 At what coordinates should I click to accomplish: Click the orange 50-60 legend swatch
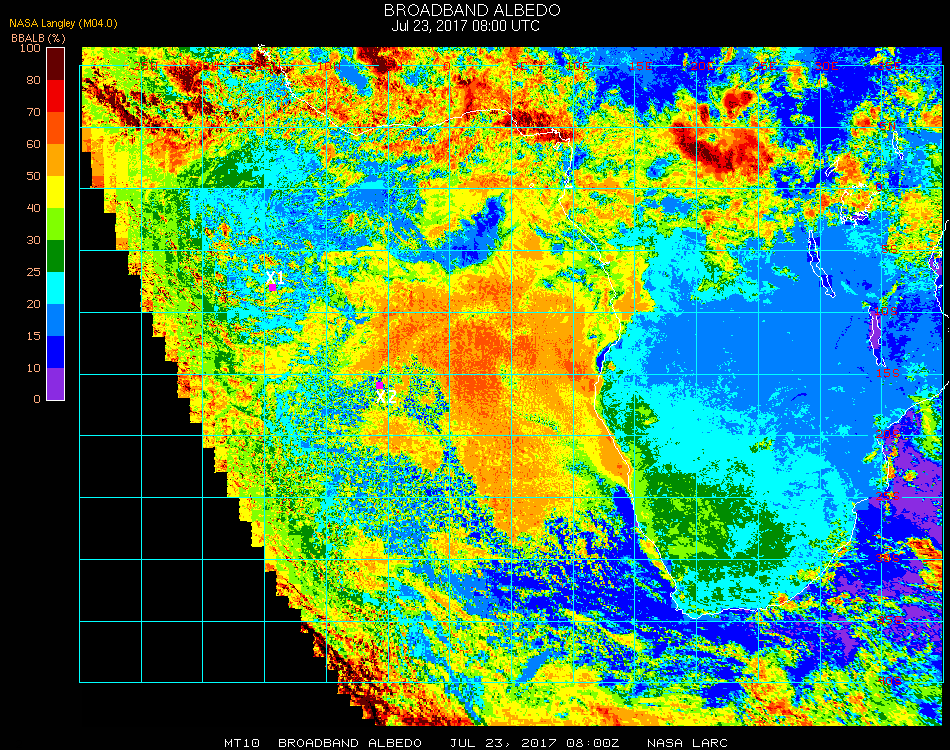(x=56, y=160)
